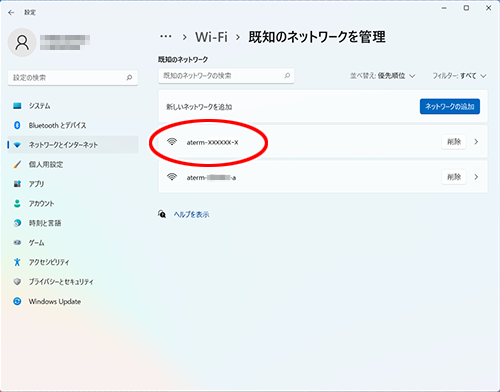Open 時刻と言語 settings
Screen dimensions: 500x392
[x=73, y=223]
